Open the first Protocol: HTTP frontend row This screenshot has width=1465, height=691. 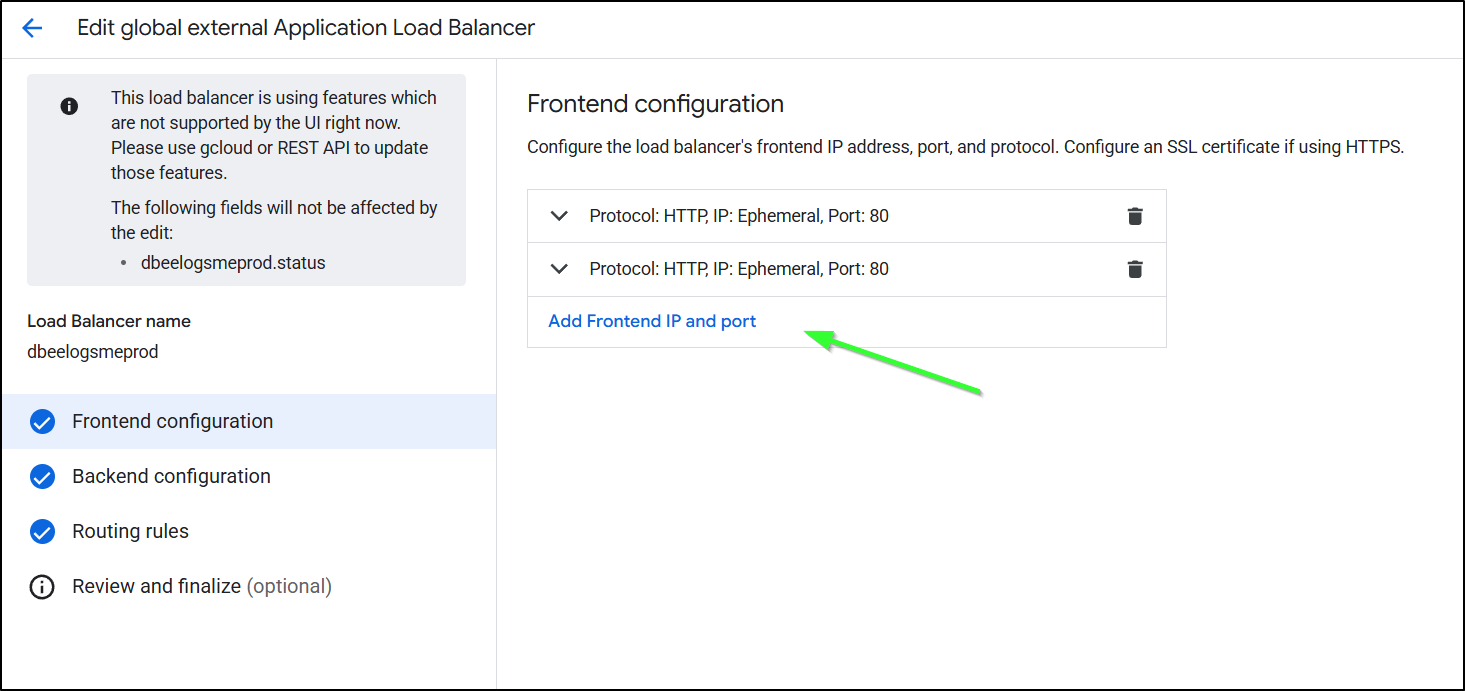coord(739,216)
